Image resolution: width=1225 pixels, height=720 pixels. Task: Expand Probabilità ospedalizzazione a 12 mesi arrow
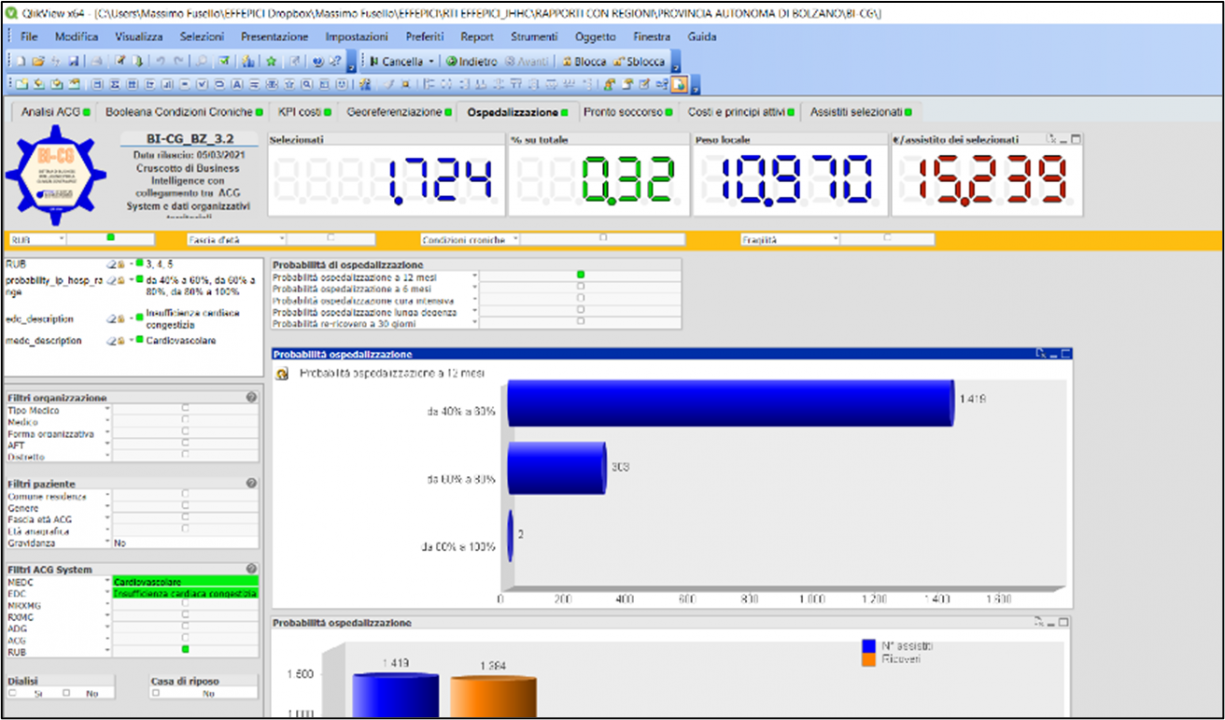[475, 274]
